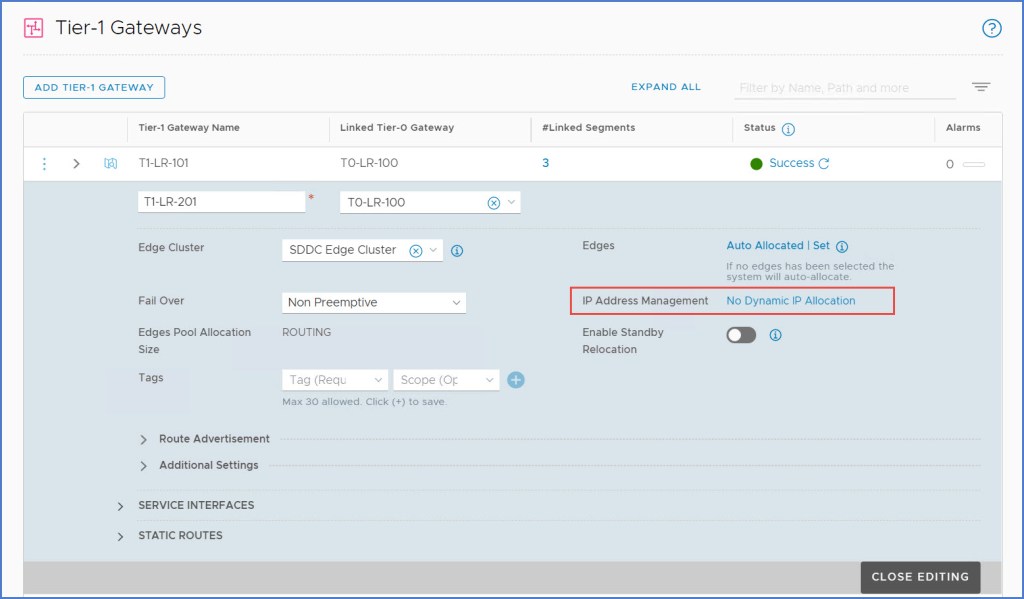This screenshot has width=1024, height=599.
Task: Expand the Additional Settings section
Action: pyautogui.click(x=143, y=465)
